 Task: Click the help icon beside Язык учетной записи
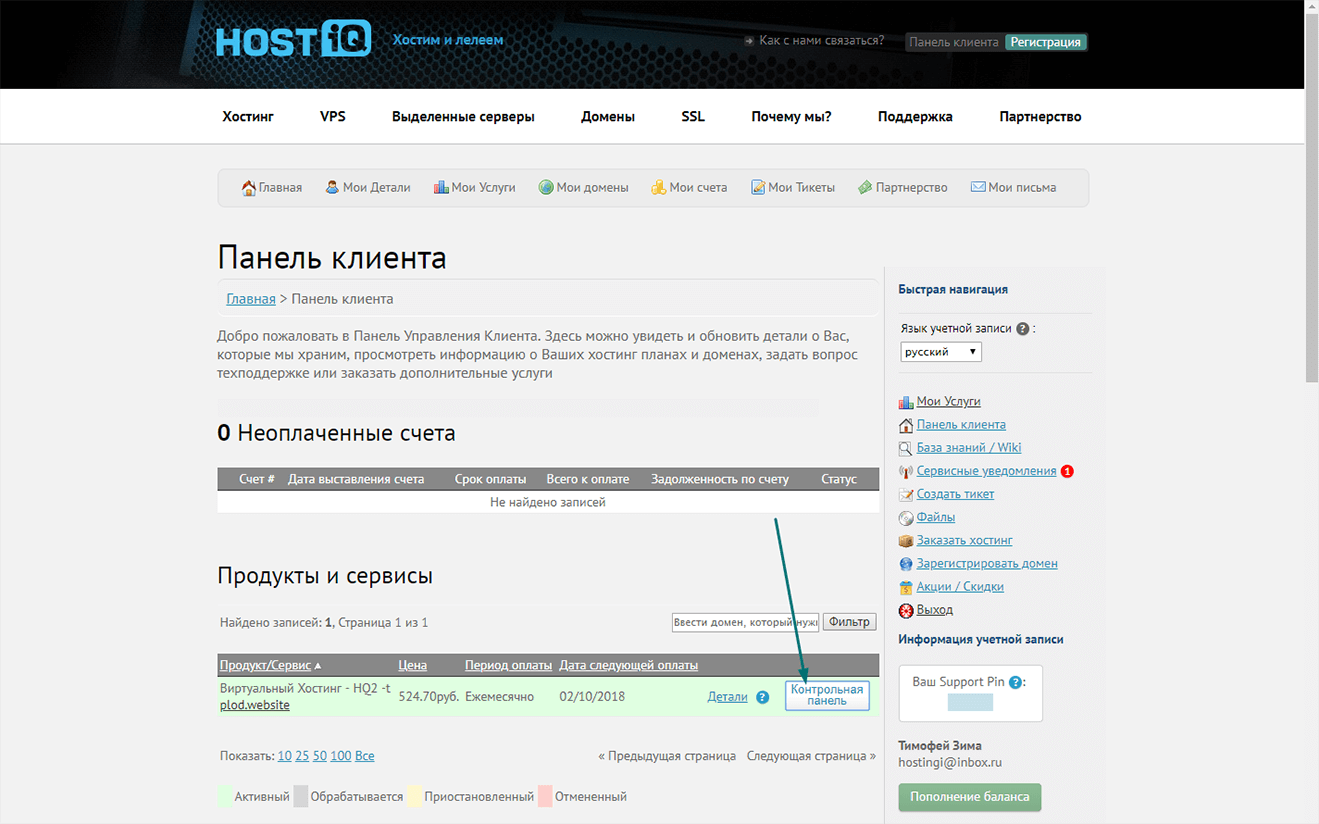1022,328
